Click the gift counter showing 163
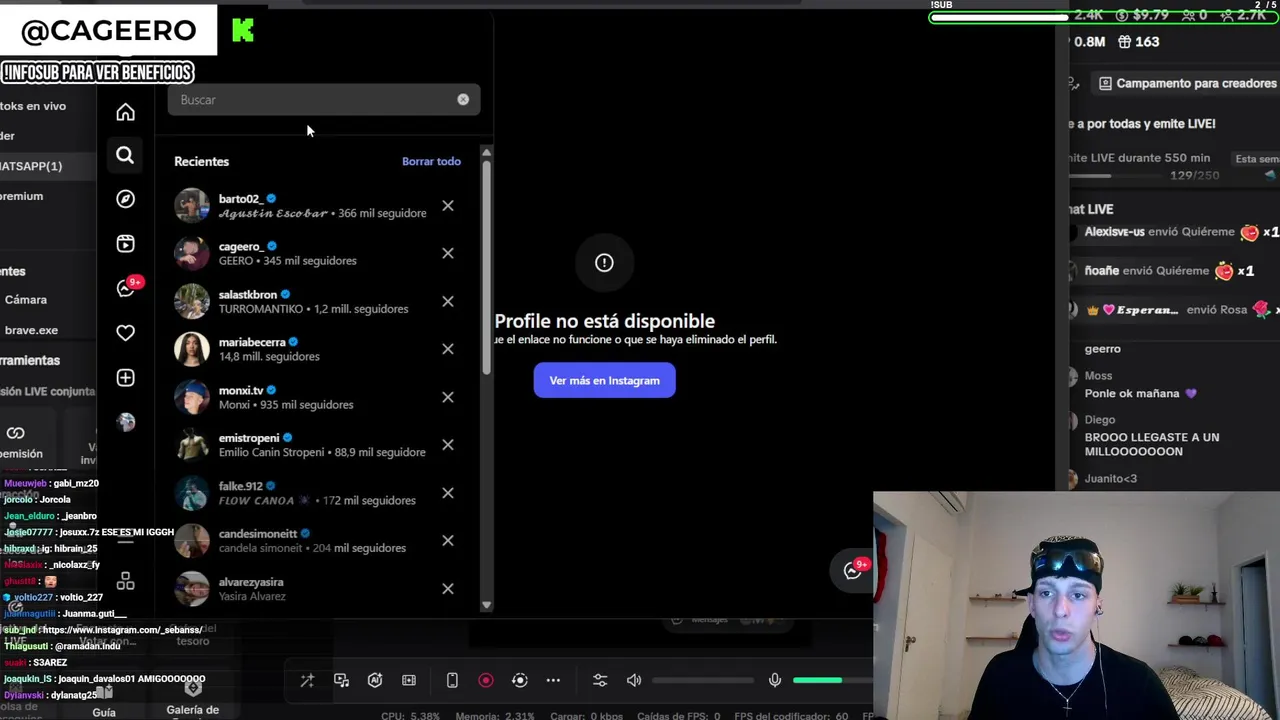The height and width of the screenshot is (720, 1280). click(x=1138, y=42)
